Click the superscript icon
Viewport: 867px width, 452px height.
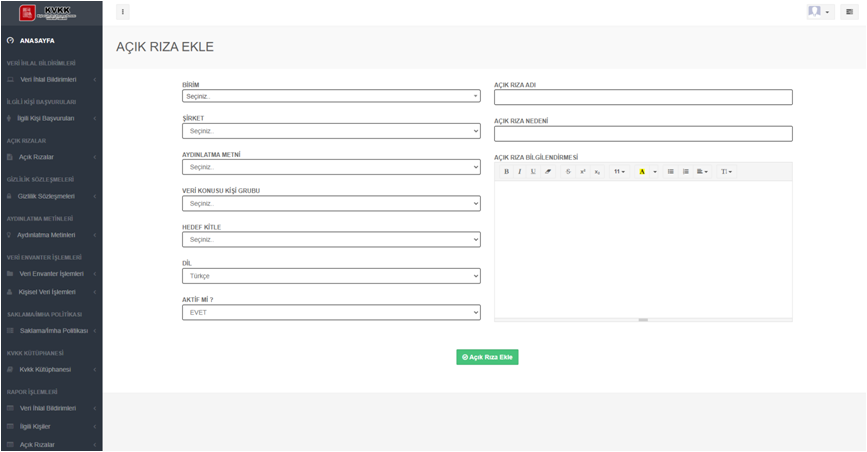(x=583, y=172)
